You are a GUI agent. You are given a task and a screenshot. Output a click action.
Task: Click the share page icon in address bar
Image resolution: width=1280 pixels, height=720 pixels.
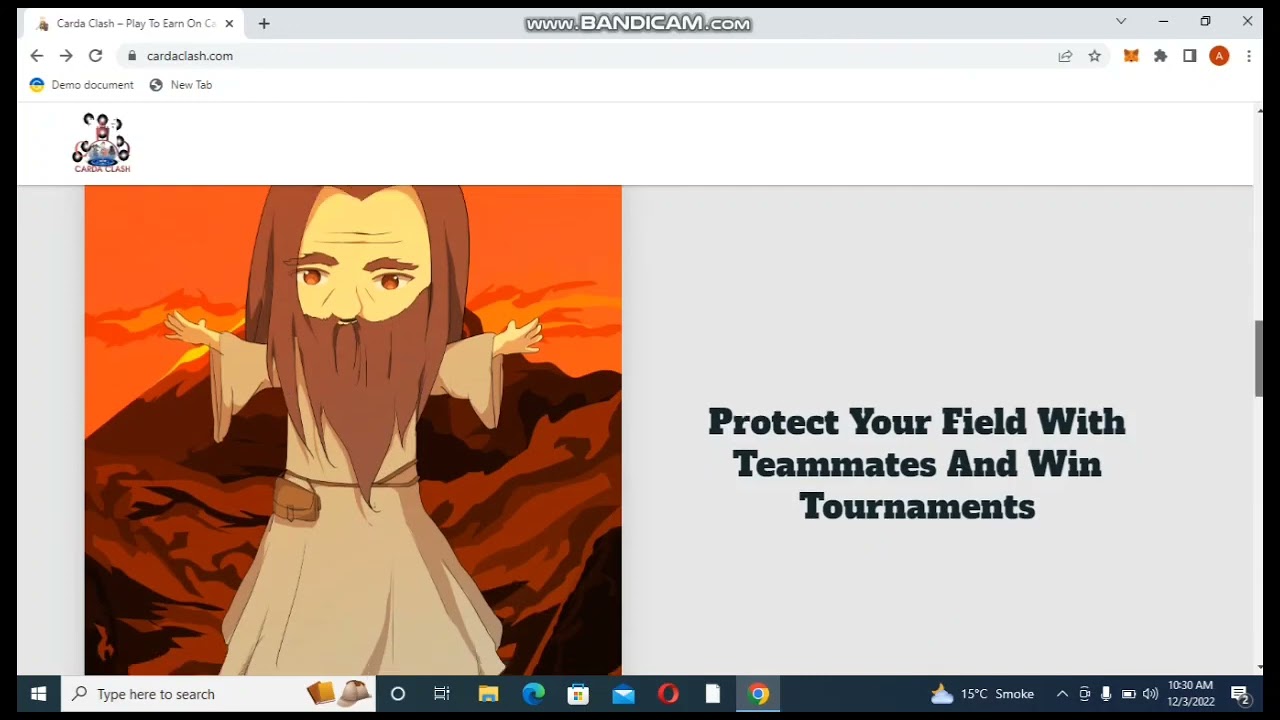tap(1065, 56)
